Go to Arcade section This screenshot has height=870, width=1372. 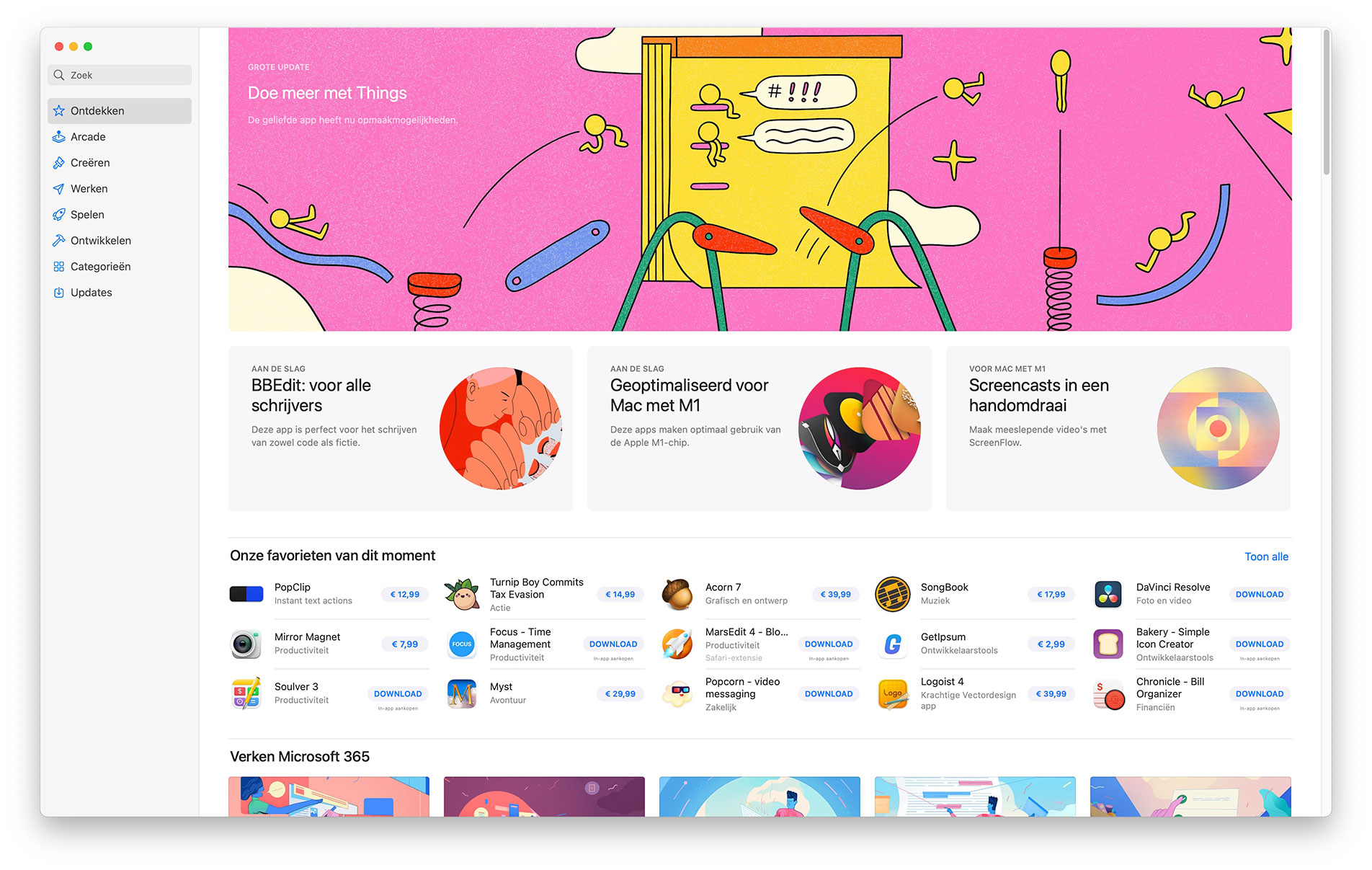point(120,137)
